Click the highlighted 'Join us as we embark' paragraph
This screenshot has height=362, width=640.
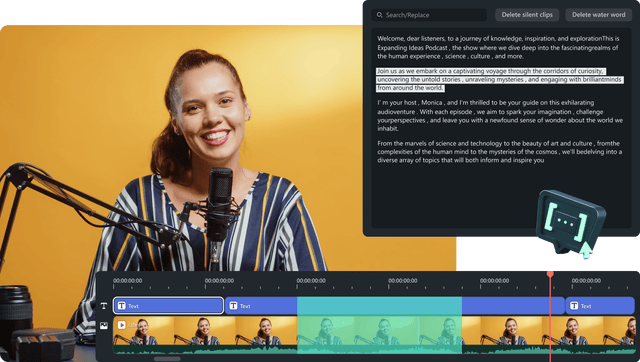pyautogui.click(x=499, y=80)
